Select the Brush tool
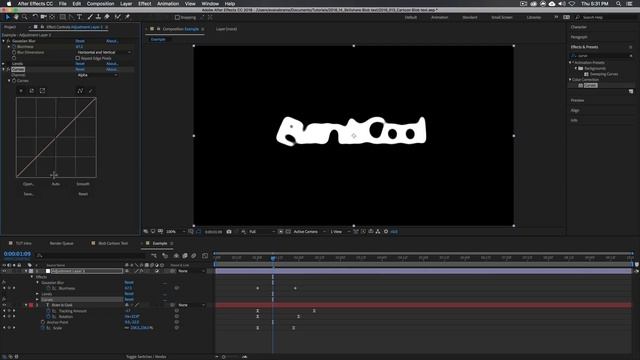640x360 pixels. pyautogui.click(x=90, y=17)
